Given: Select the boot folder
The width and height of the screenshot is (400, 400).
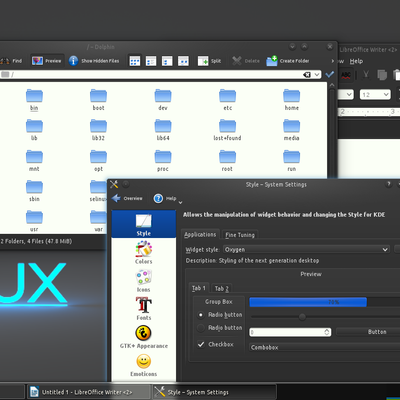Looking at the screenshot, I should [x=98, y=100].
